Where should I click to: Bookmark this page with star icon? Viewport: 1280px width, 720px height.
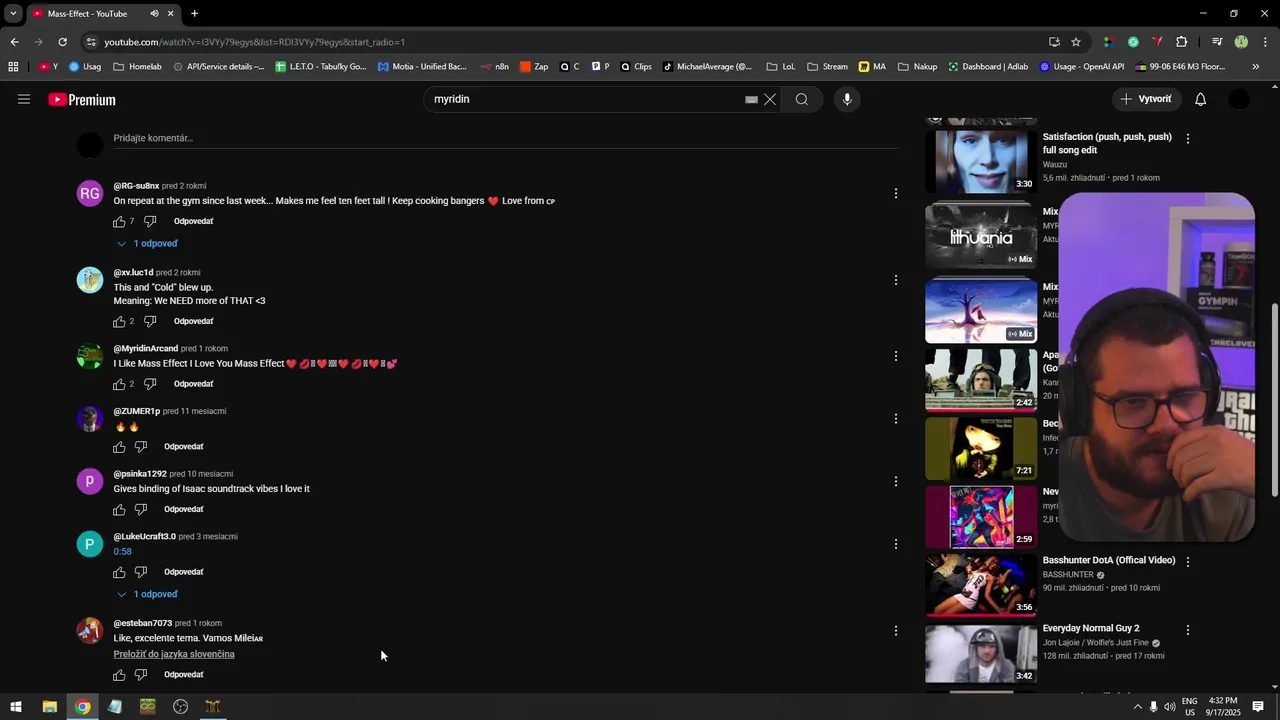pos(1076,42)
